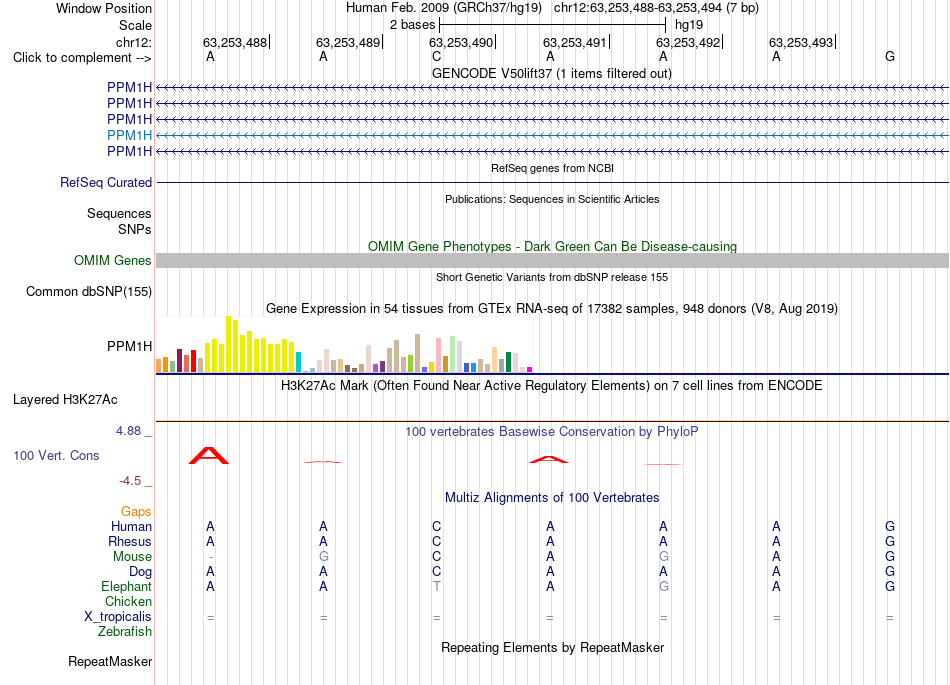Click the Common dbSNP(155) track label
The height and width of the screenshot is (685, 950).
pyautogui.click(x=89, y=291)
